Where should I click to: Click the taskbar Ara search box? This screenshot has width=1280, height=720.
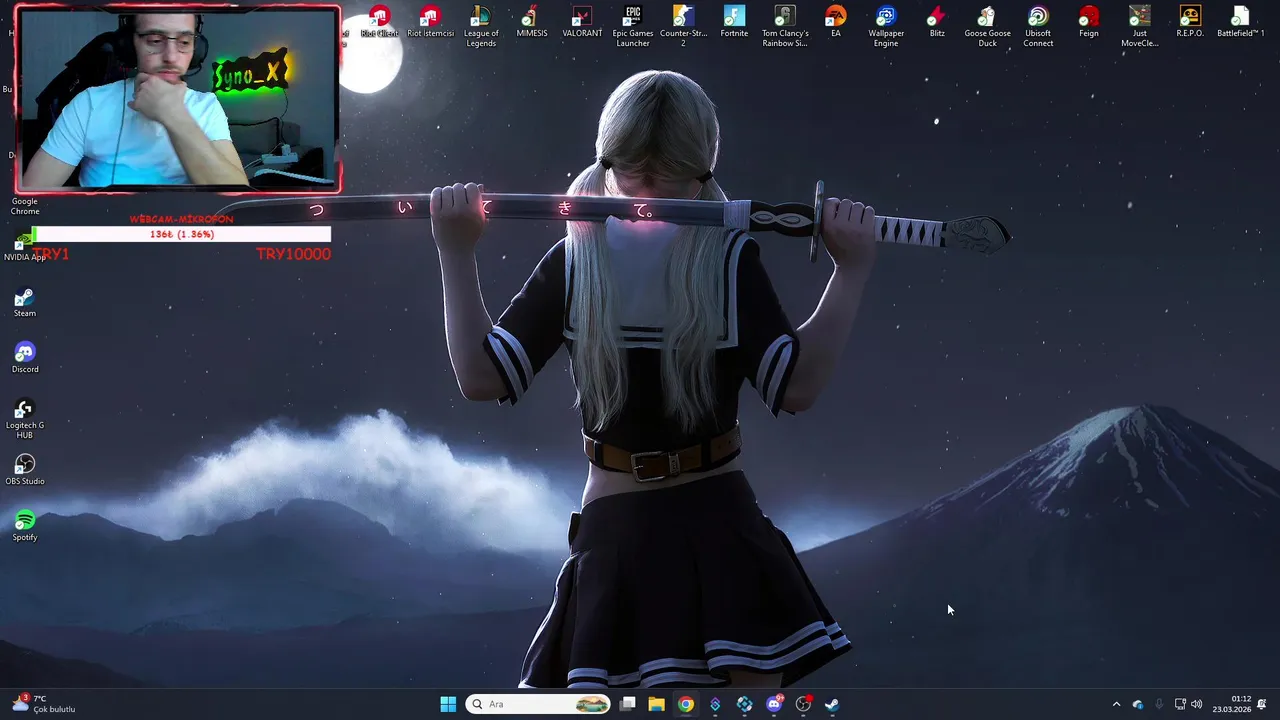[x=539, y=704]
